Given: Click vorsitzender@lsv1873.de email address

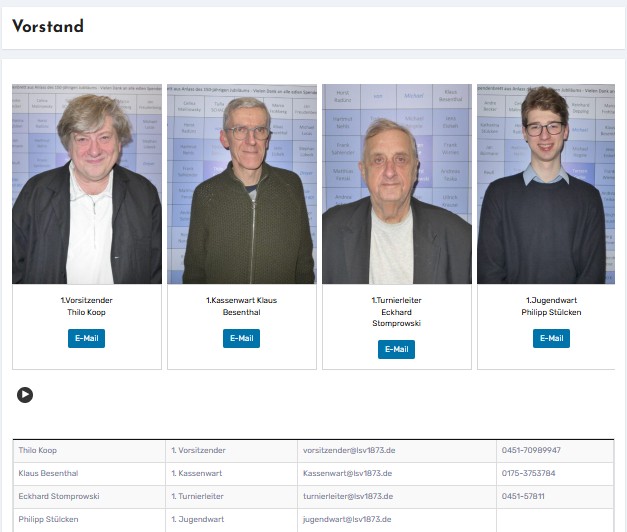Looking at the screenshot, I should coord(349,451).
